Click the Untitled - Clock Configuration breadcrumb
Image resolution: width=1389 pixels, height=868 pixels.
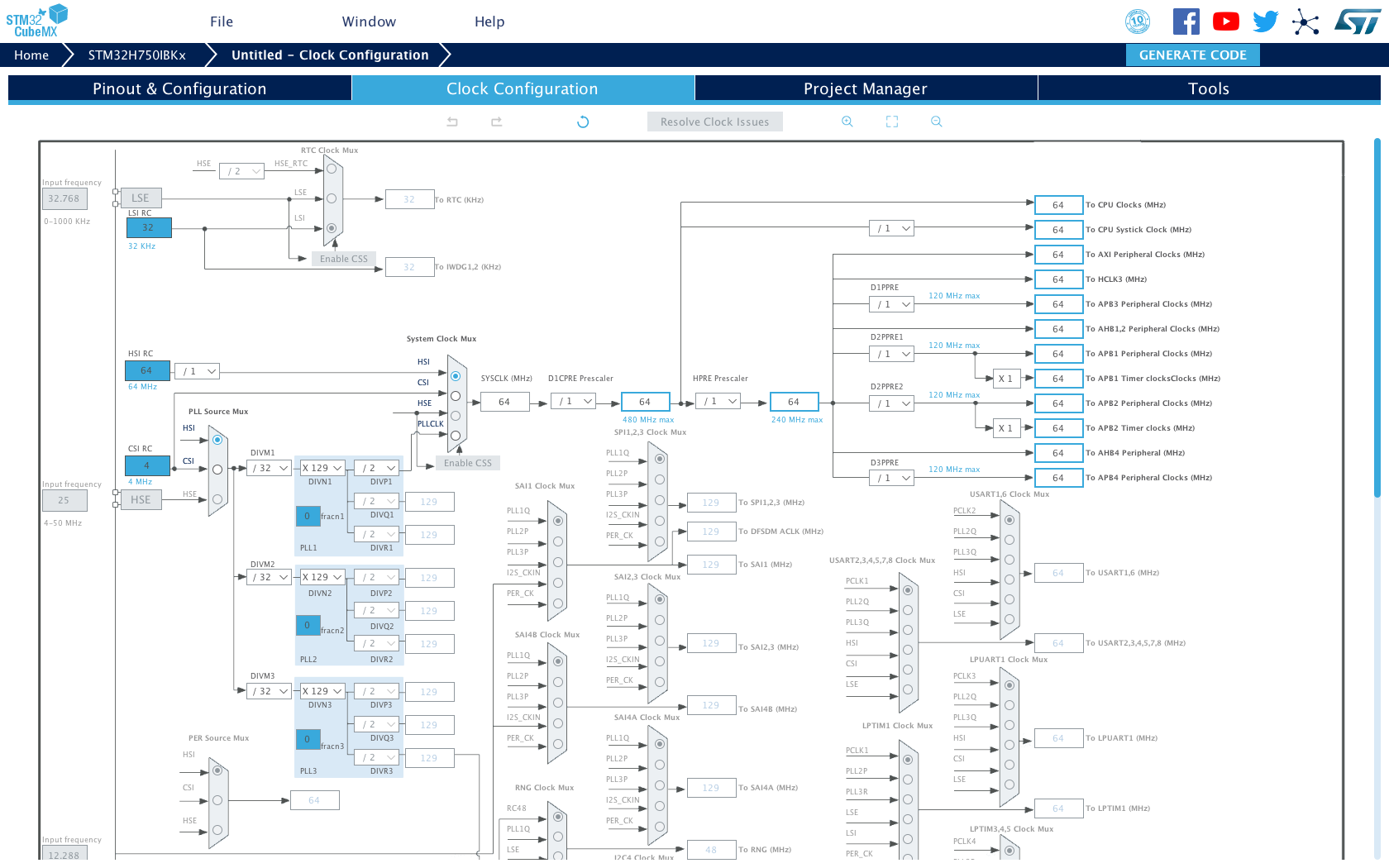(330, 55)
